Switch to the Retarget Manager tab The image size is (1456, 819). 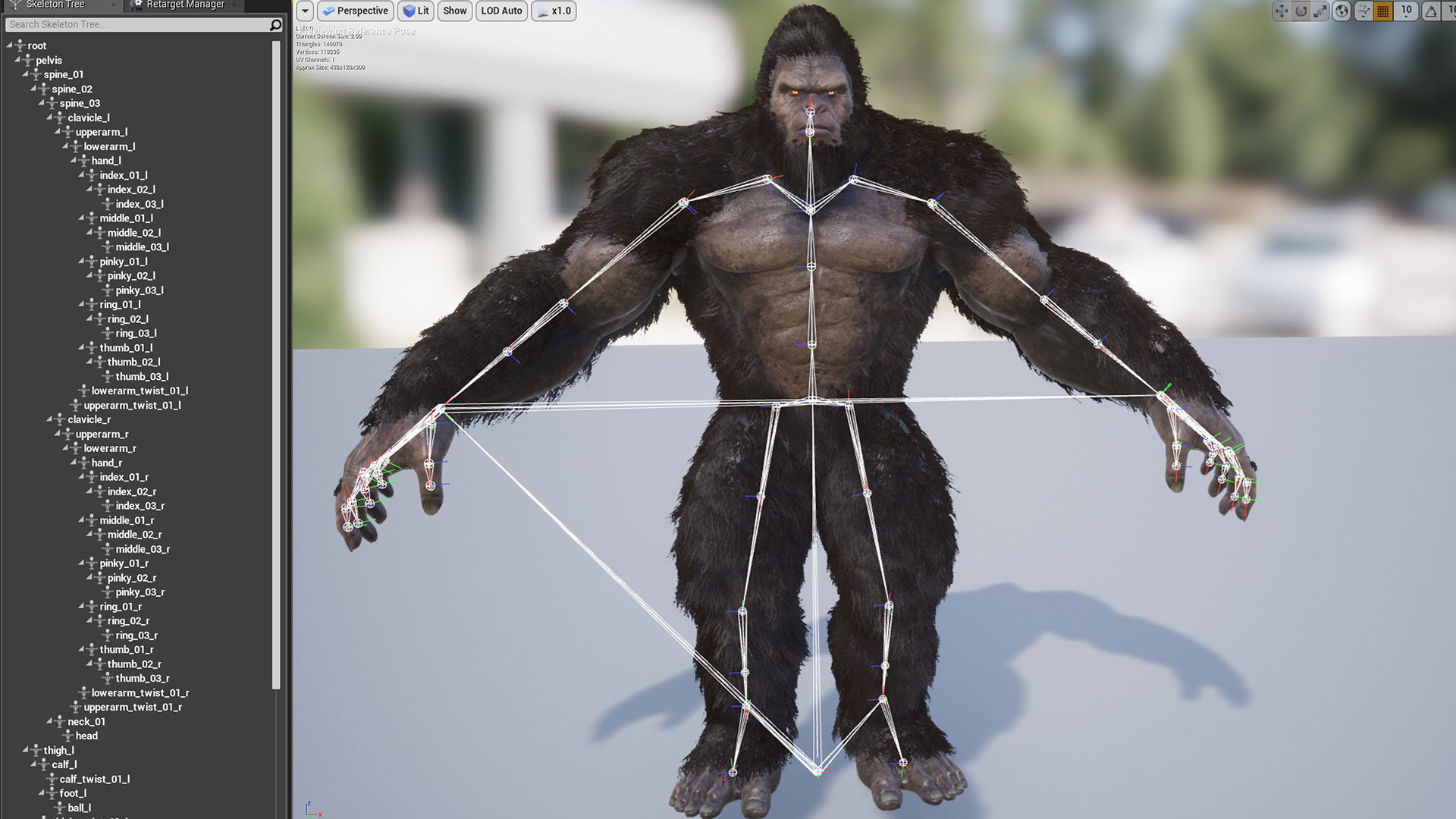[x=185, y=5]
